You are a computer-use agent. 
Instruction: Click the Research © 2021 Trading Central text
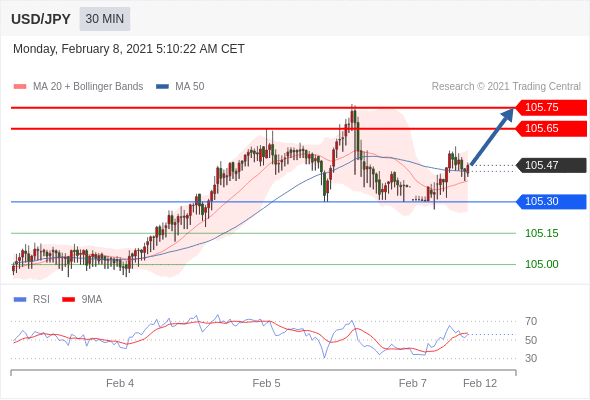pyautogui.click(x=506, y=87)
